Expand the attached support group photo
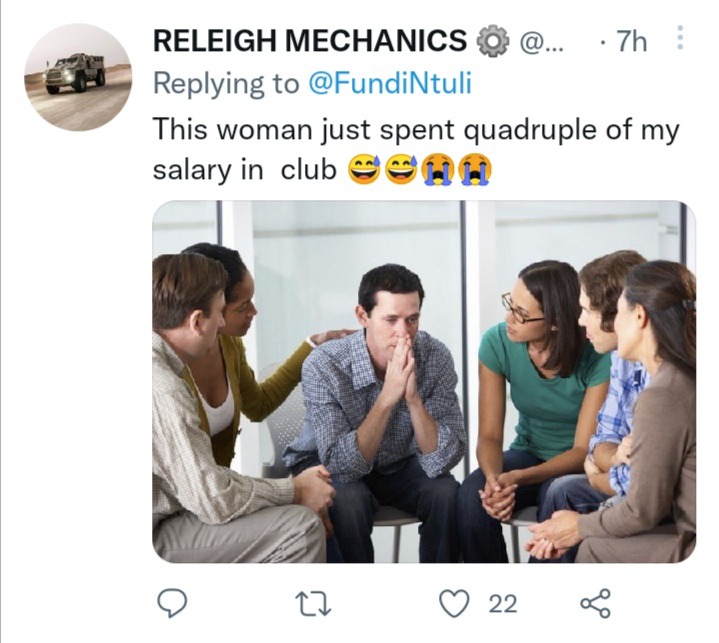 click(x=424, y=382)
